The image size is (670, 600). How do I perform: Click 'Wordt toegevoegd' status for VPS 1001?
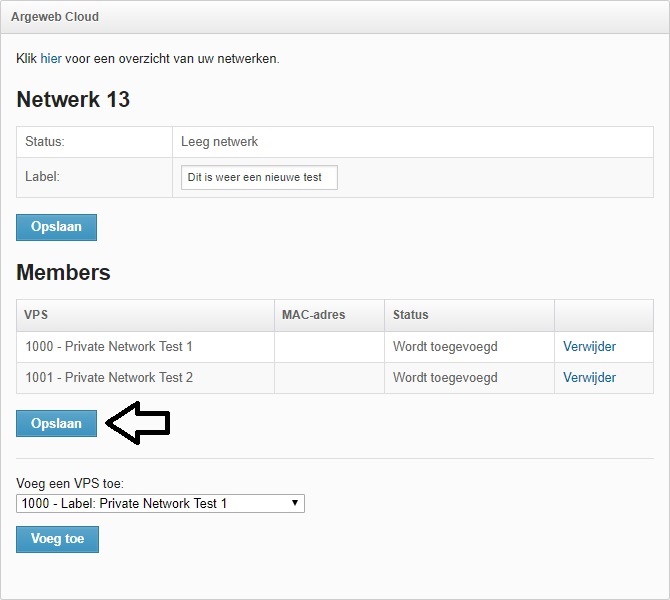click(445, 378)
